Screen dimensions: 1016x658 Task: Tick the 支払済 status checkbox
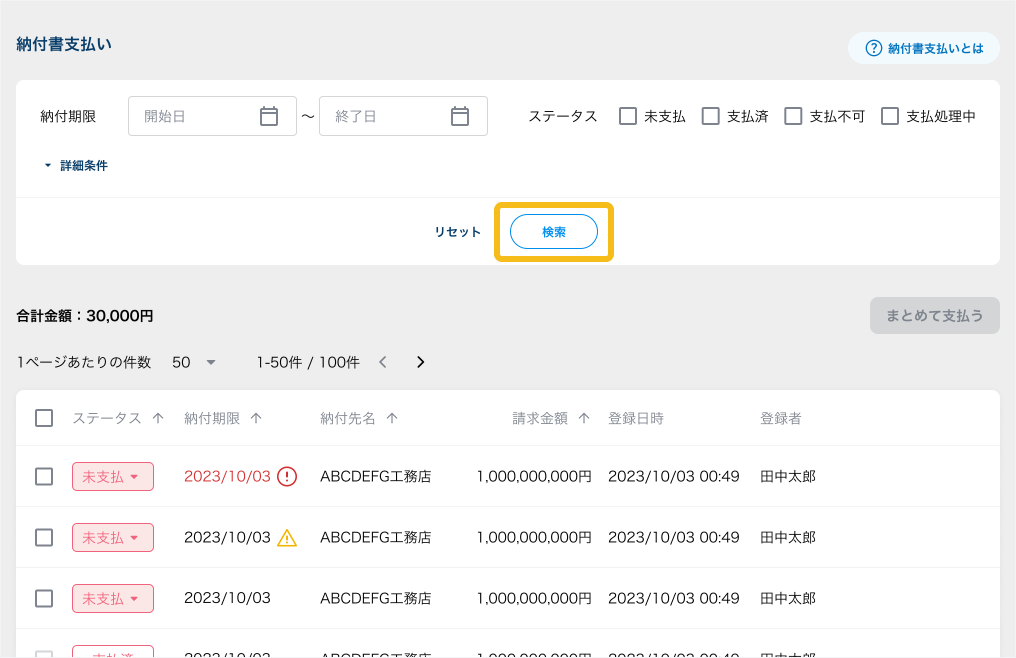[711, 116]
